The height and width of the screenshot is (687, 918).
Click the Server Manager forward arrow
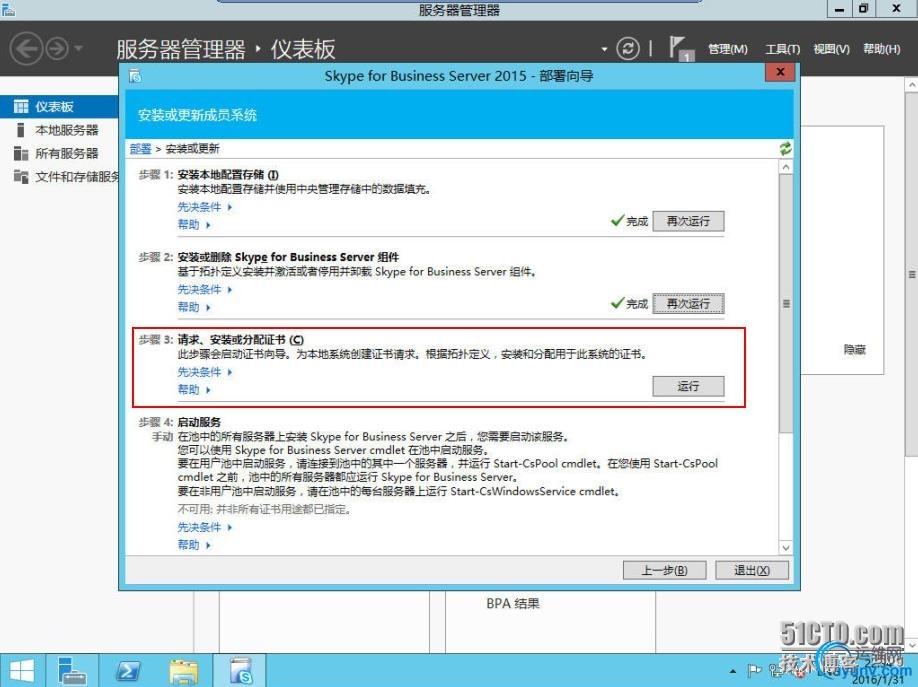(57, 49)
